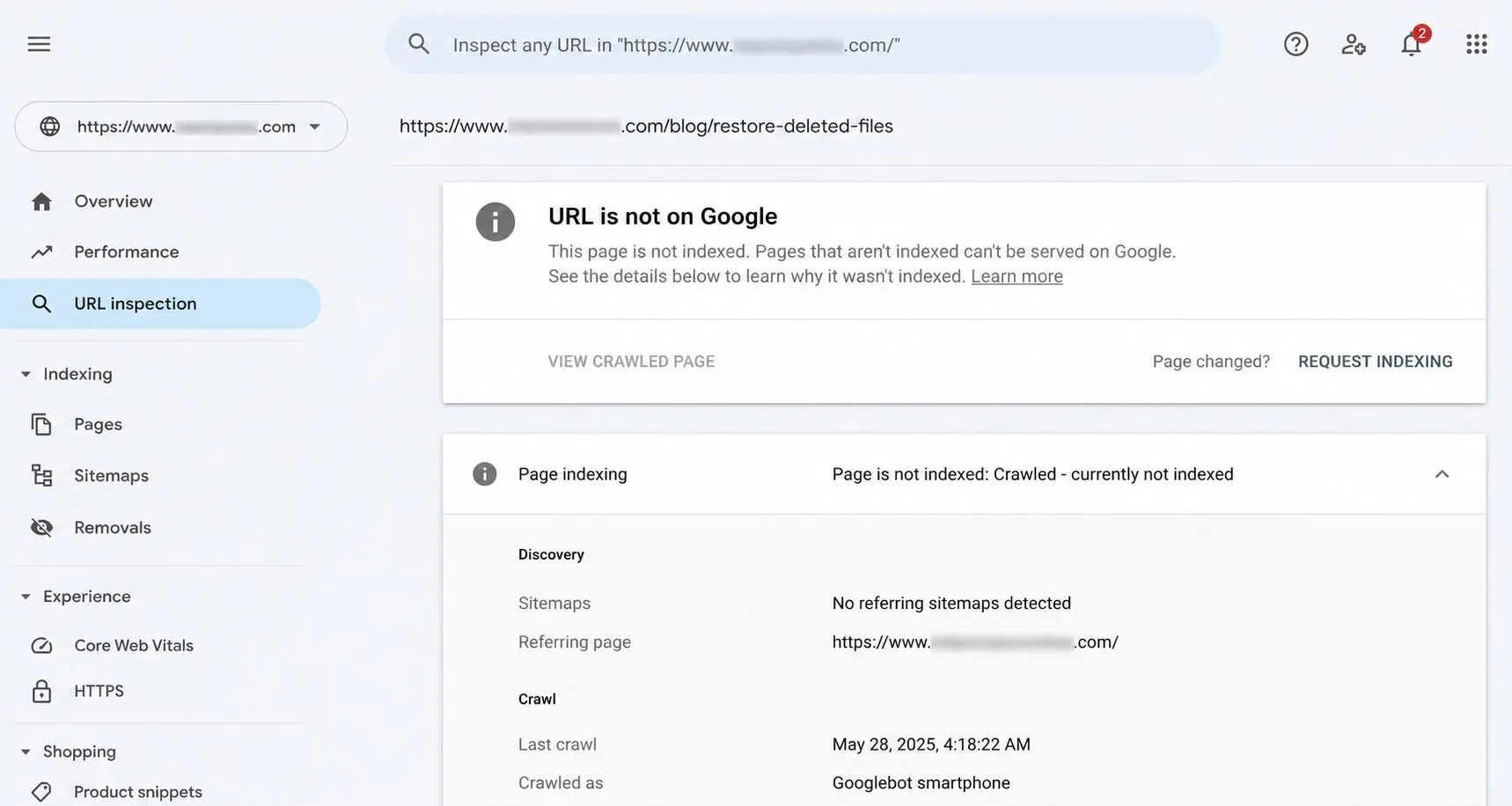Open the Help question mark icon
Viewport: 1512px width, 806px height.
(x=1295, y=44)
